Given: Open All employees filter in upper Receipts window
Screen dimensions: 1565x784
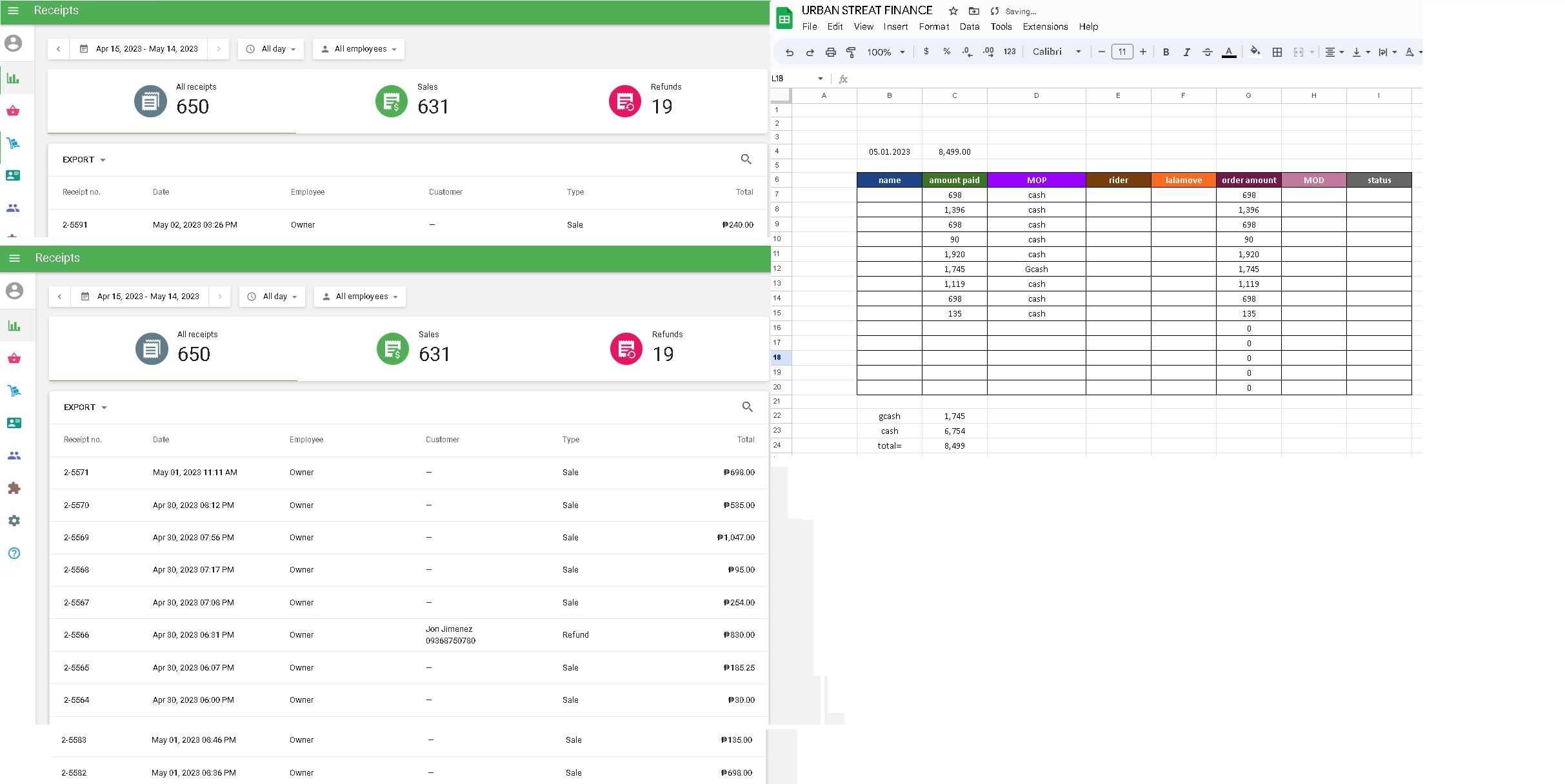Looking at the screenshot, I should point(359,49).
